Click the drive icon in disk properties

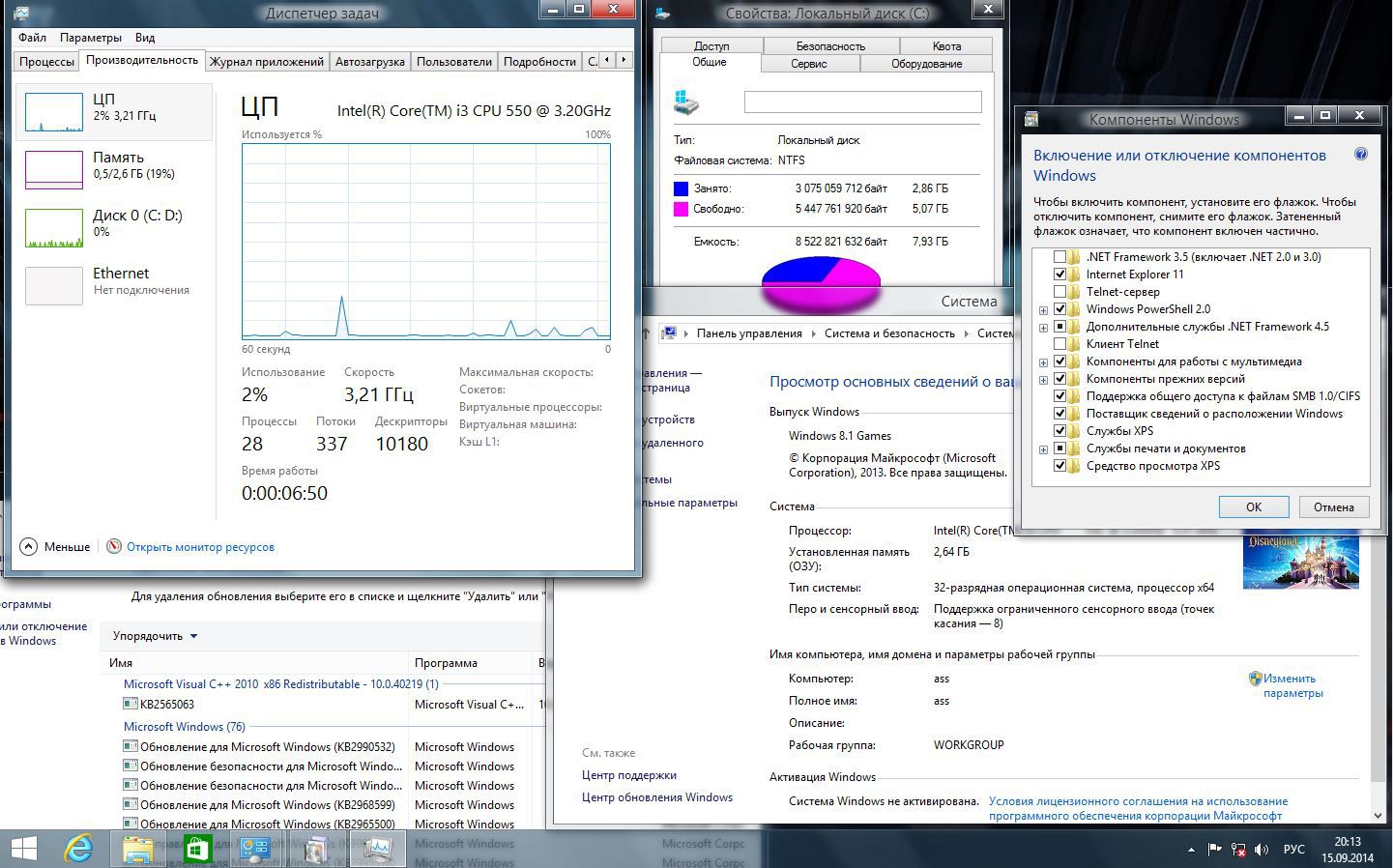tap(686, 101)
